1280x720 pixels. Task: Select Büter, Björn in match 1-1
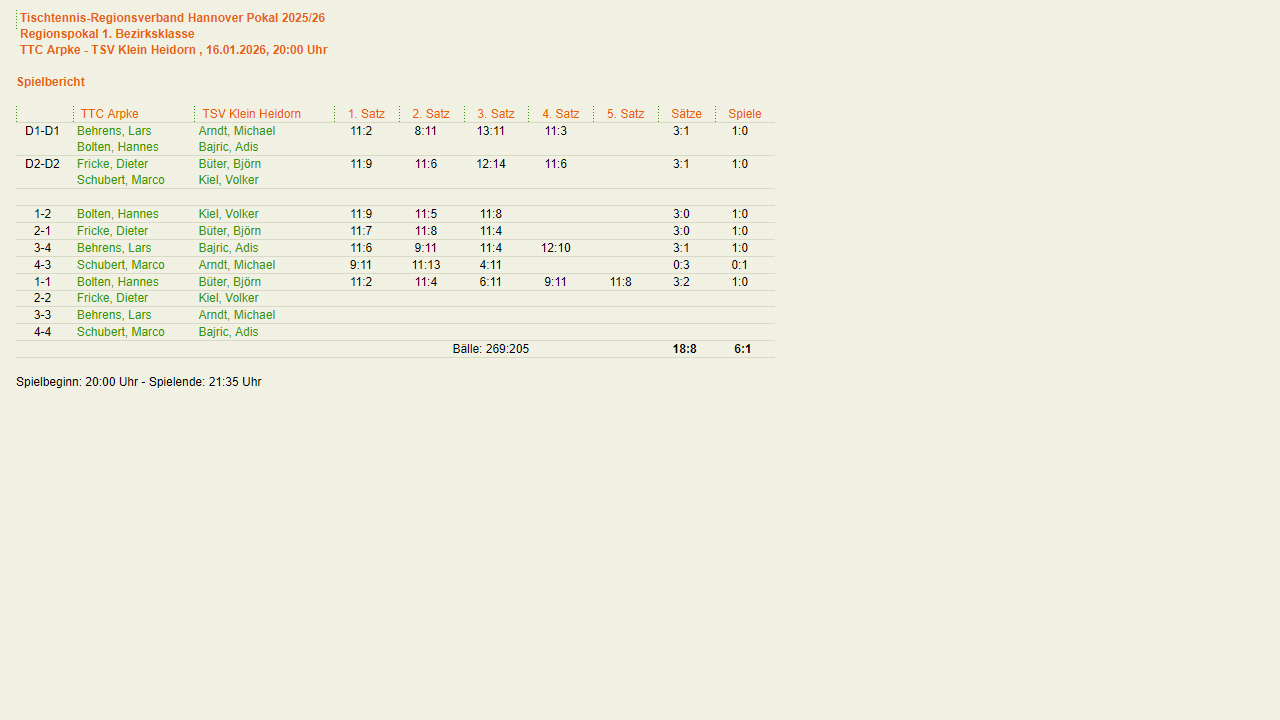(229, 282)
